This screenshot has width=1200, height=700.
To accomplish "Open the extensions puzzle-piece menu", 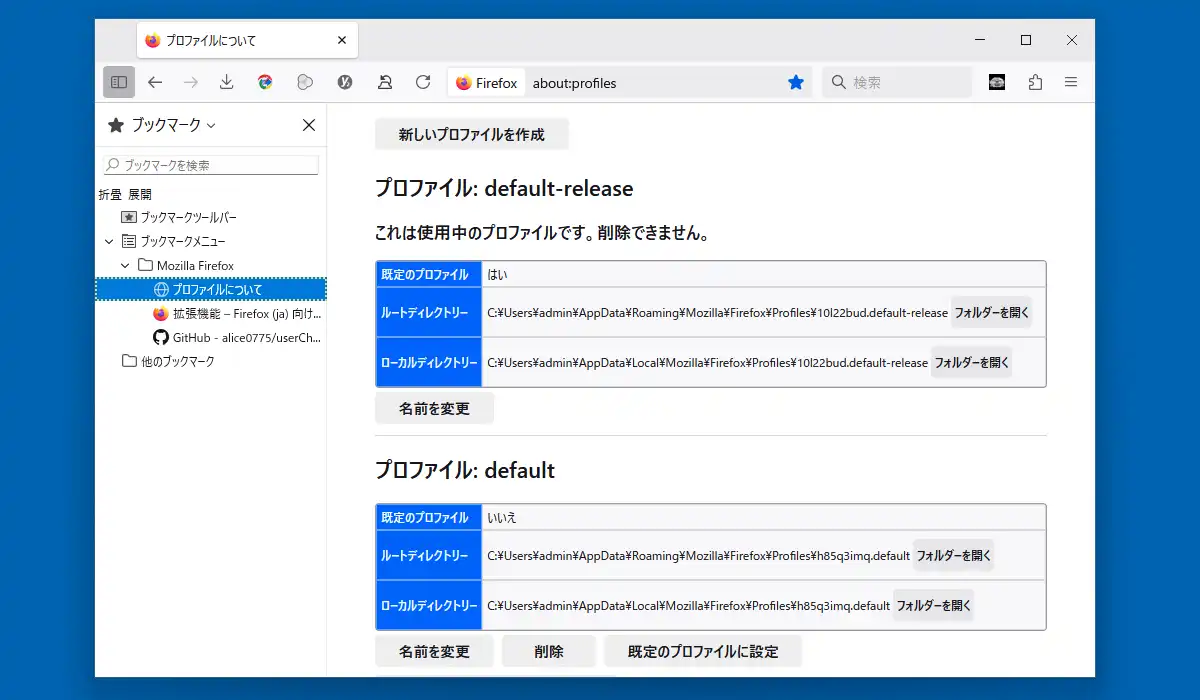I will 1035,82.
